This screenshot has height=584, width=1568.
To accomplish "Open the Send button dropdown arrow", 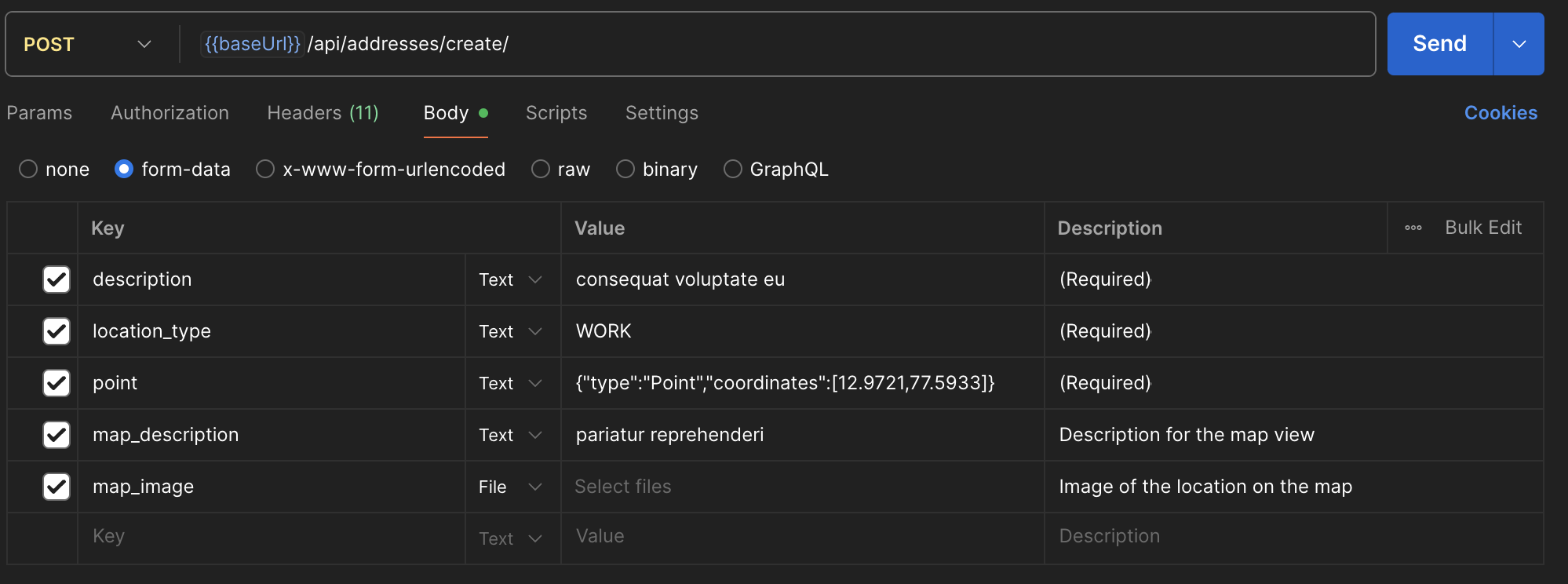I will click(1519, 44).
